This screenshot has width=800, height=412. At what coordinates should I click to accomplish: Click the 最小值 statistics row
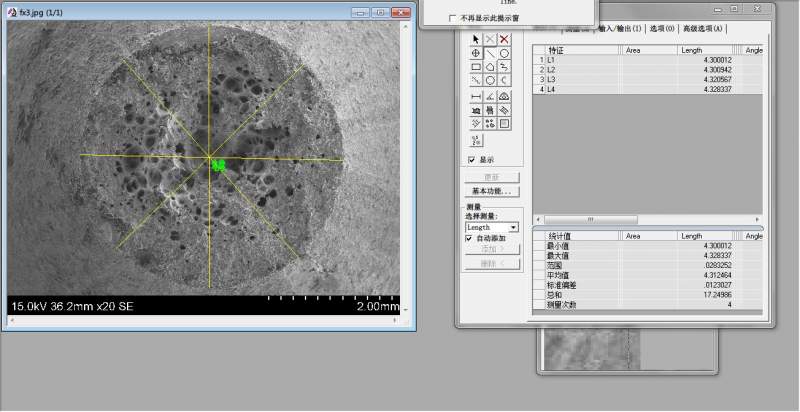coord(648,246)
